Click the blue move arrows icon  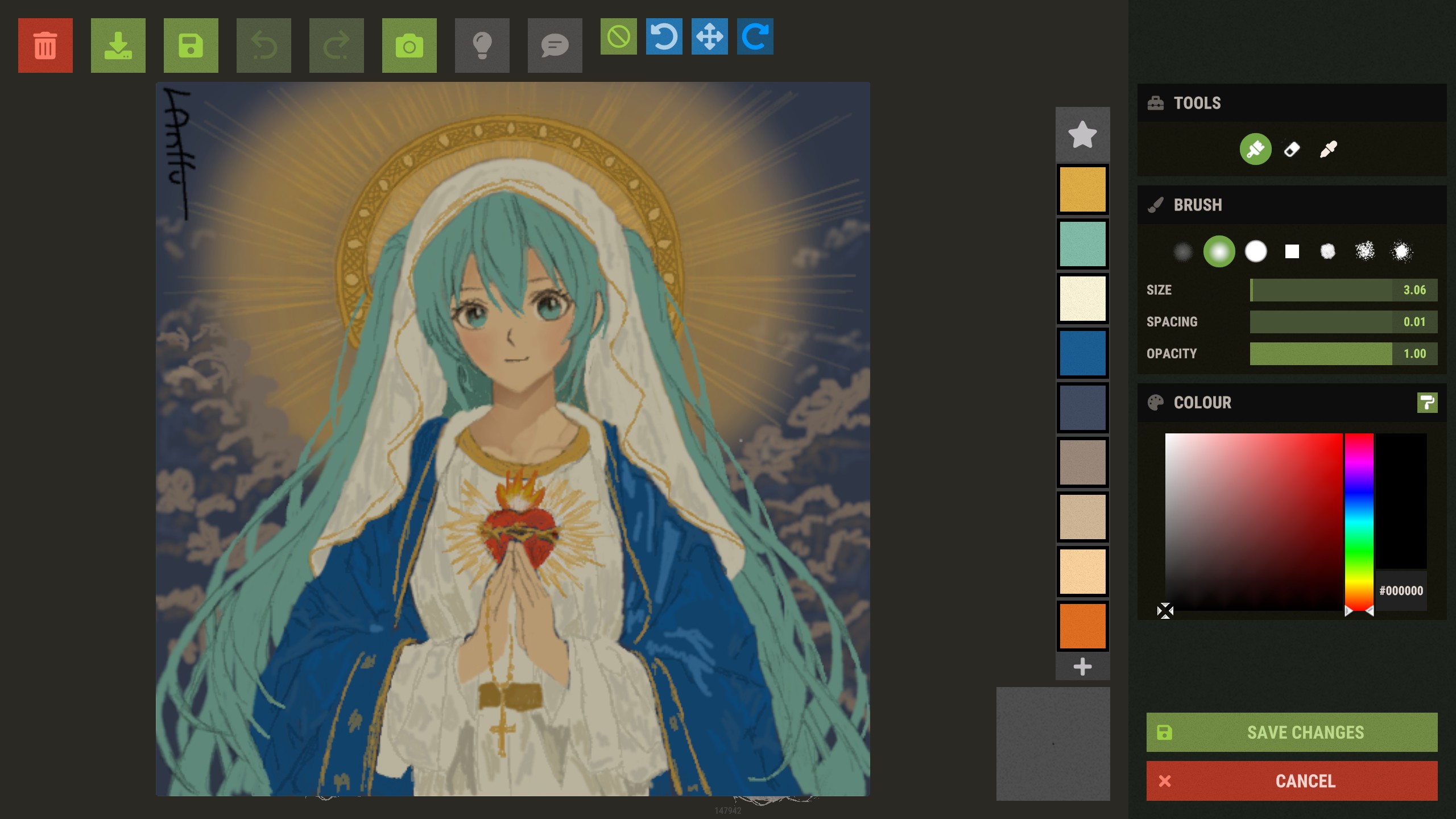(710, 36)
